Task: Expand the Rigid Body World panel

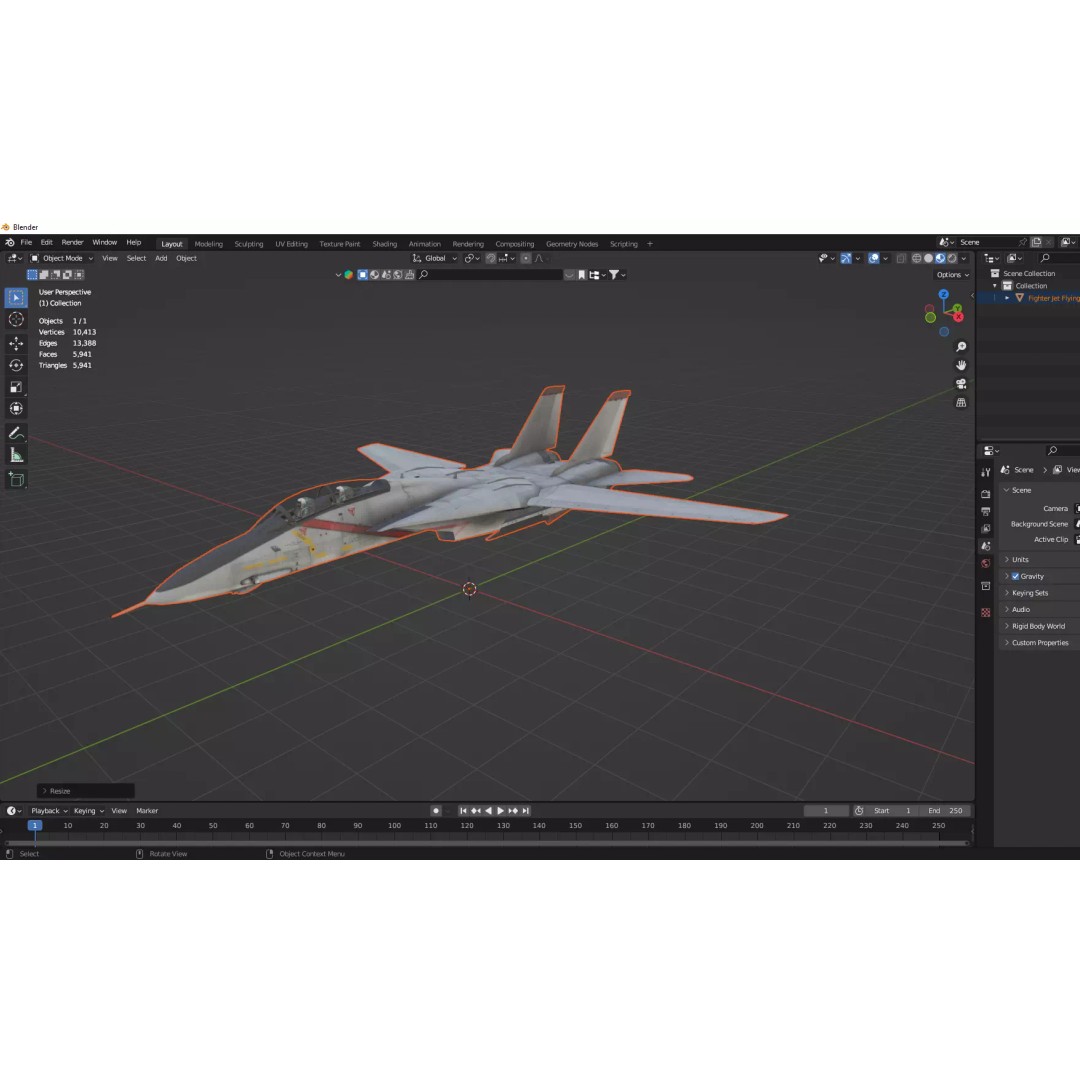Action: pyautogui.click(x=1038, y=626)
